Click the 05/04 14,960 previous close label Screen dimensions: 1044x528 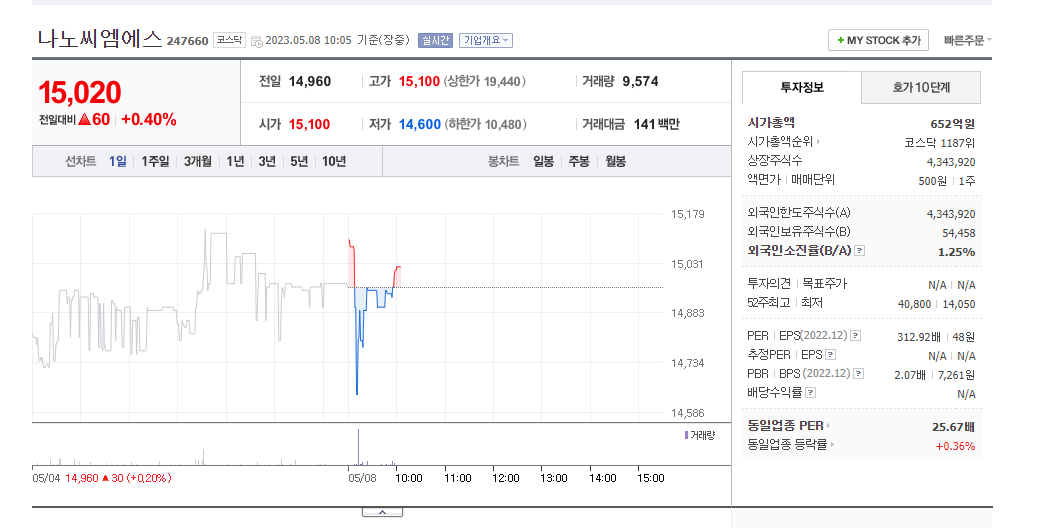point(101,478)
